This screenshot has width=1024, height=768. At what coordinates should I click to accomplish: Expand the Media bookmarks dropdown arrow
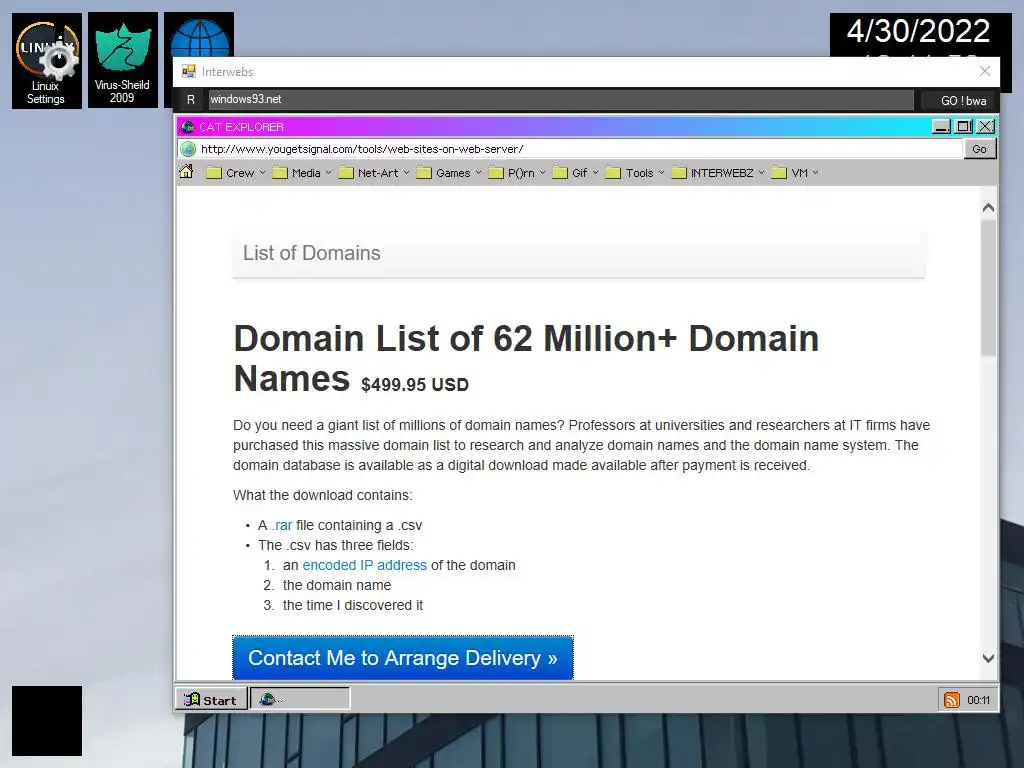pos(328,173)
